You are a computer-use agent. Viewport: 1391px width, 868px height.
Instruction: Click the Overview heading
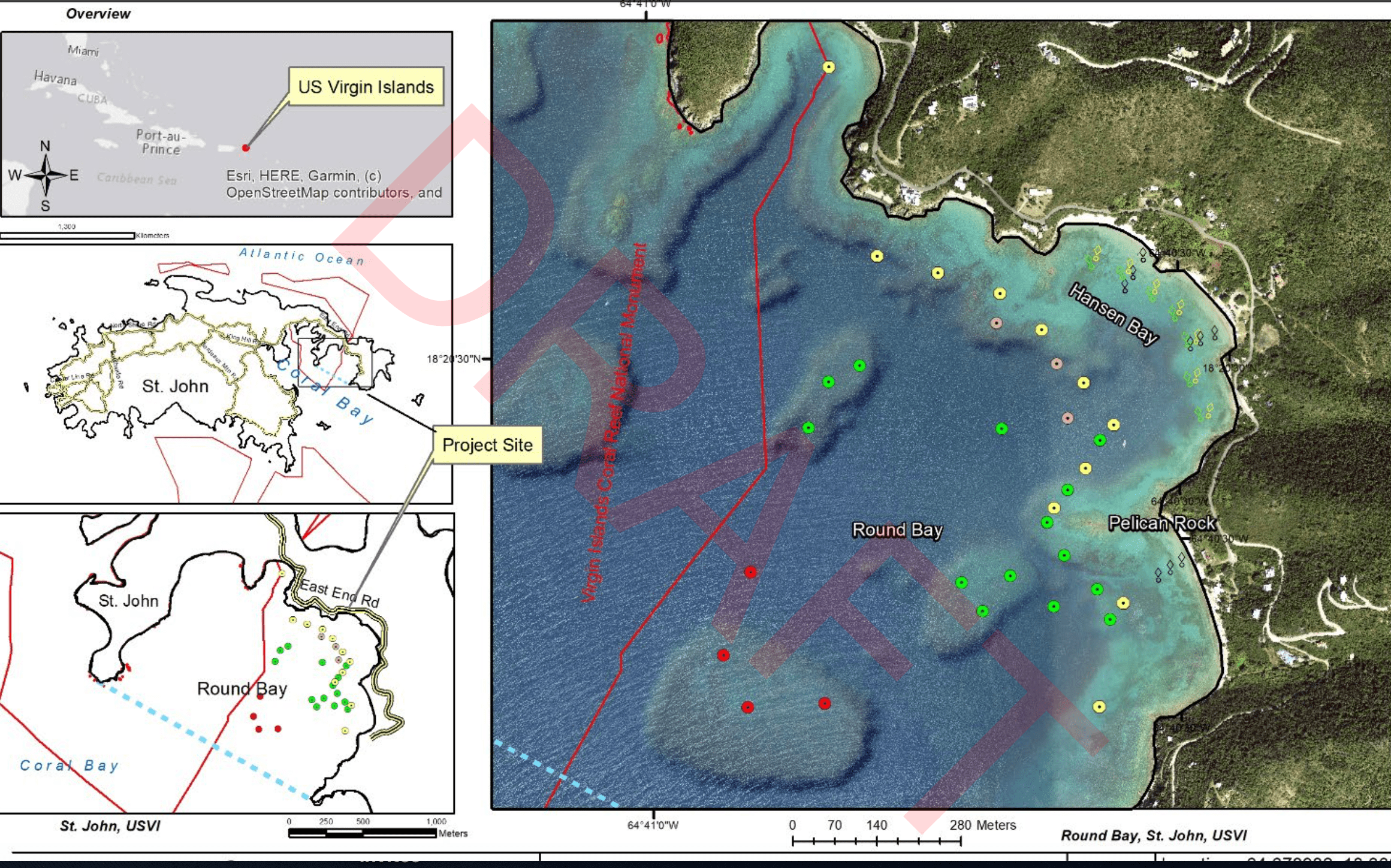click(98, 14)
